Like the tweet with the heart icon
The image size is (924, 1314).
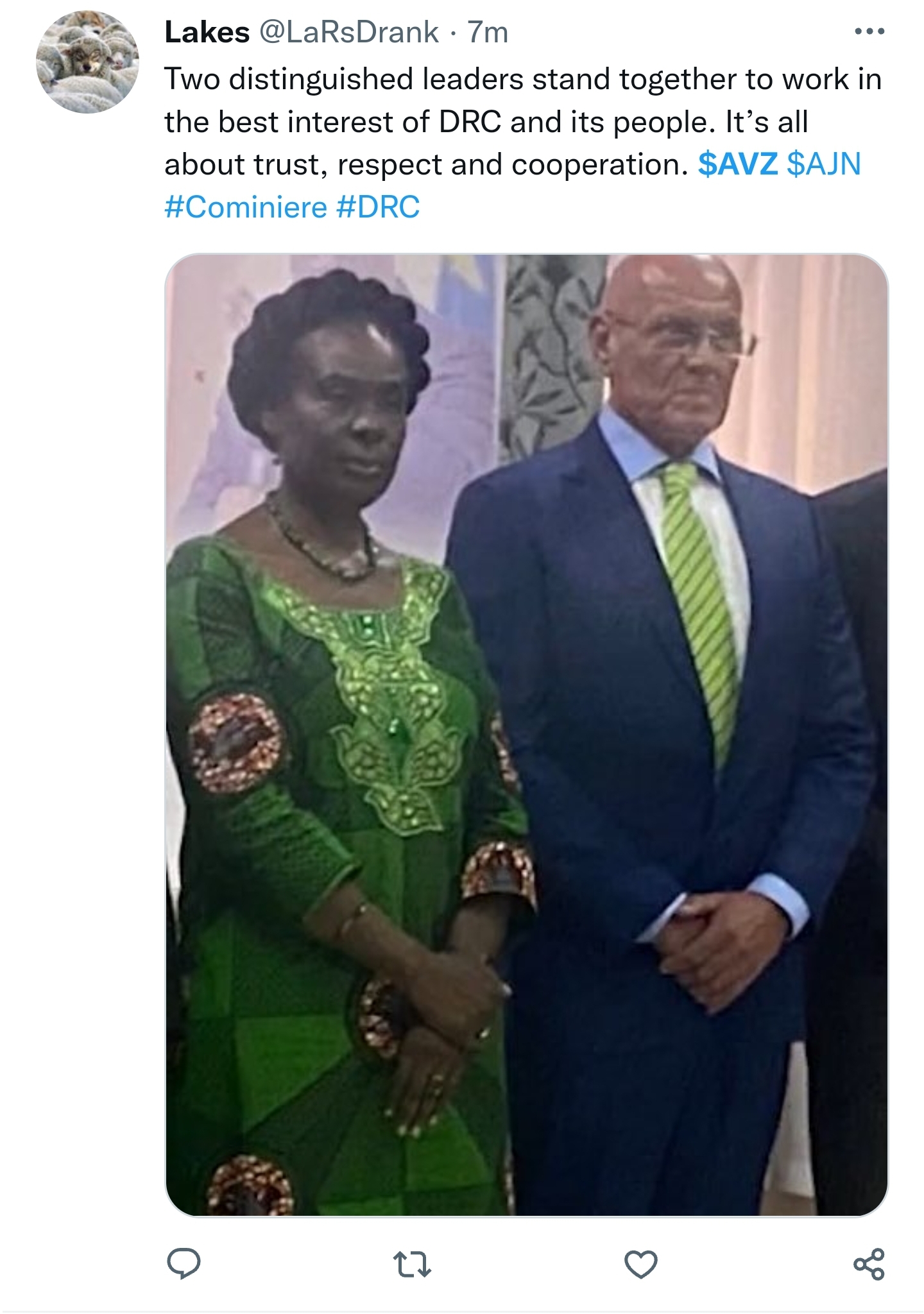pos(640,1265)
